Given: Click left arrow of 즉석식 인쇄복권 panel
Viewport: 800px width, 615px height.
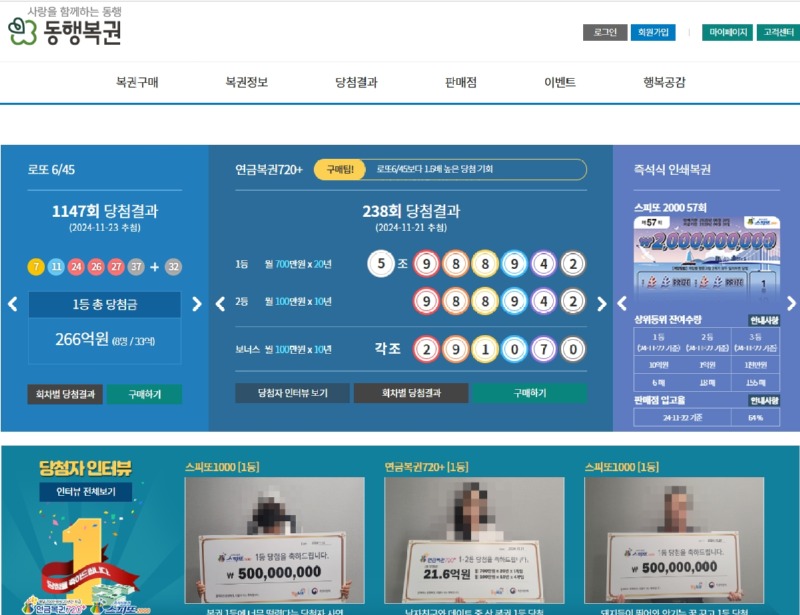Looking at the screenshot, I should (622, 304).
